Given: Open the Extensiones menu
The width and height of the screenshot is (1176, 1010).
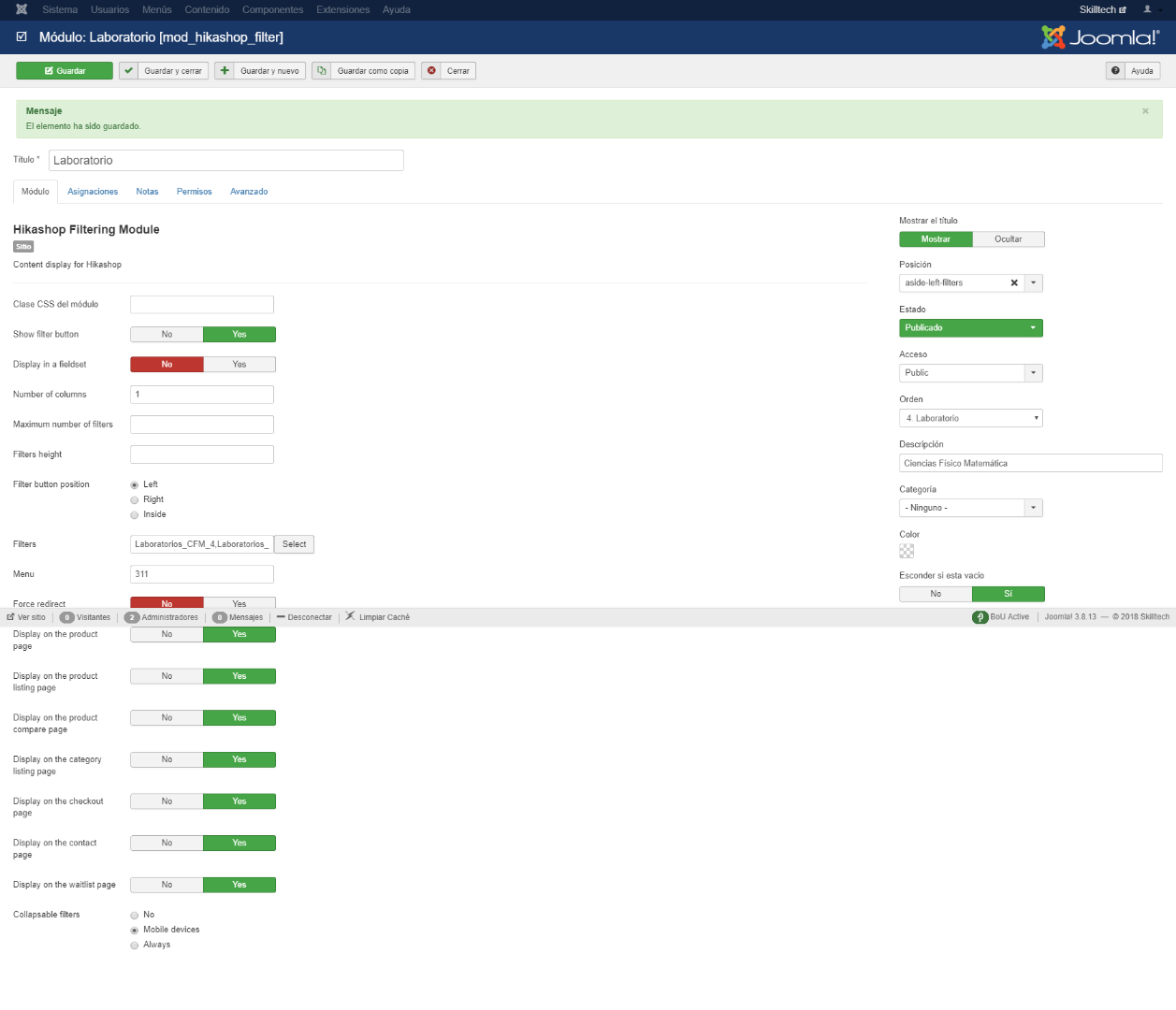Looking at the screenshot, I should 342,9.
